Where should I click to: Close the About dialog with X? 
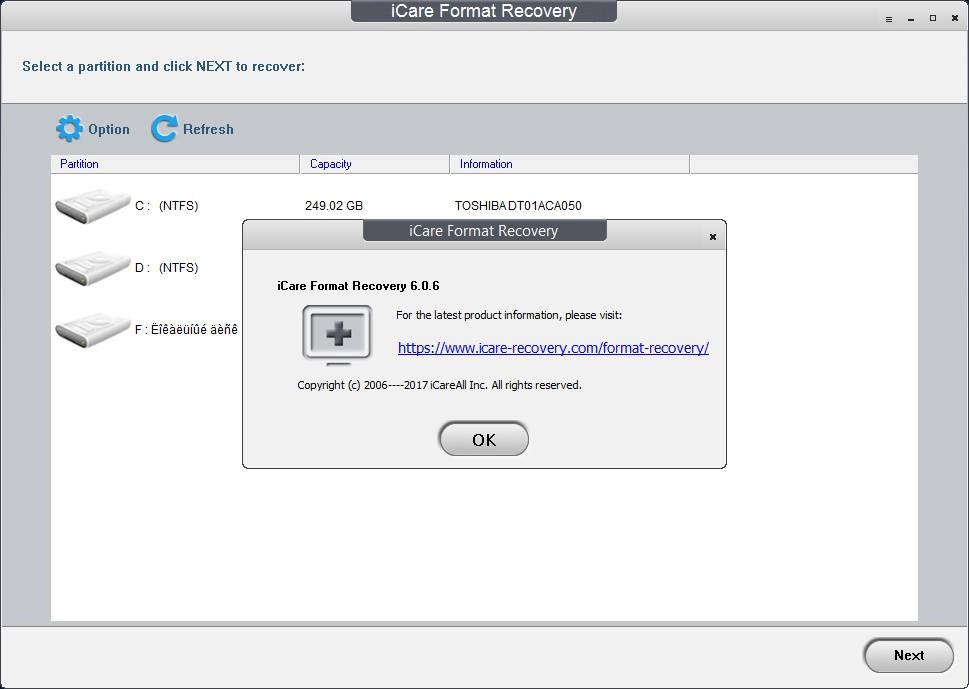713,237
